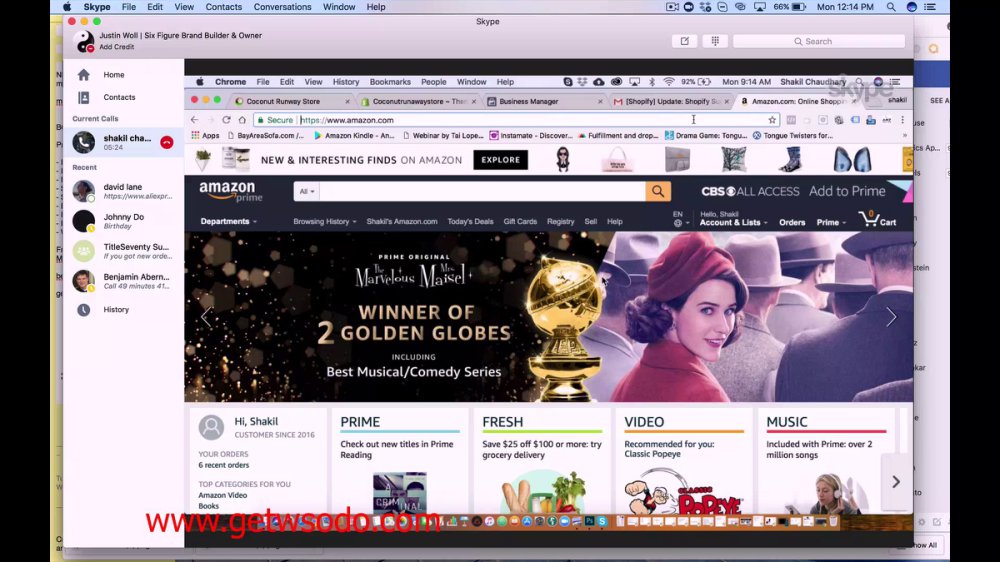This screenshot has width=1000, height=562.
Task: Expand the Departments dropdown
Action: pos(228,221)
